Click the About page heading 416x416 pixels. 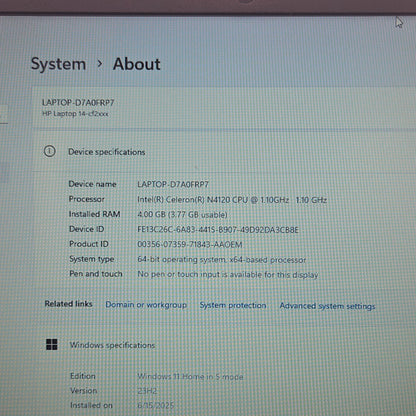tap(137, 64)
